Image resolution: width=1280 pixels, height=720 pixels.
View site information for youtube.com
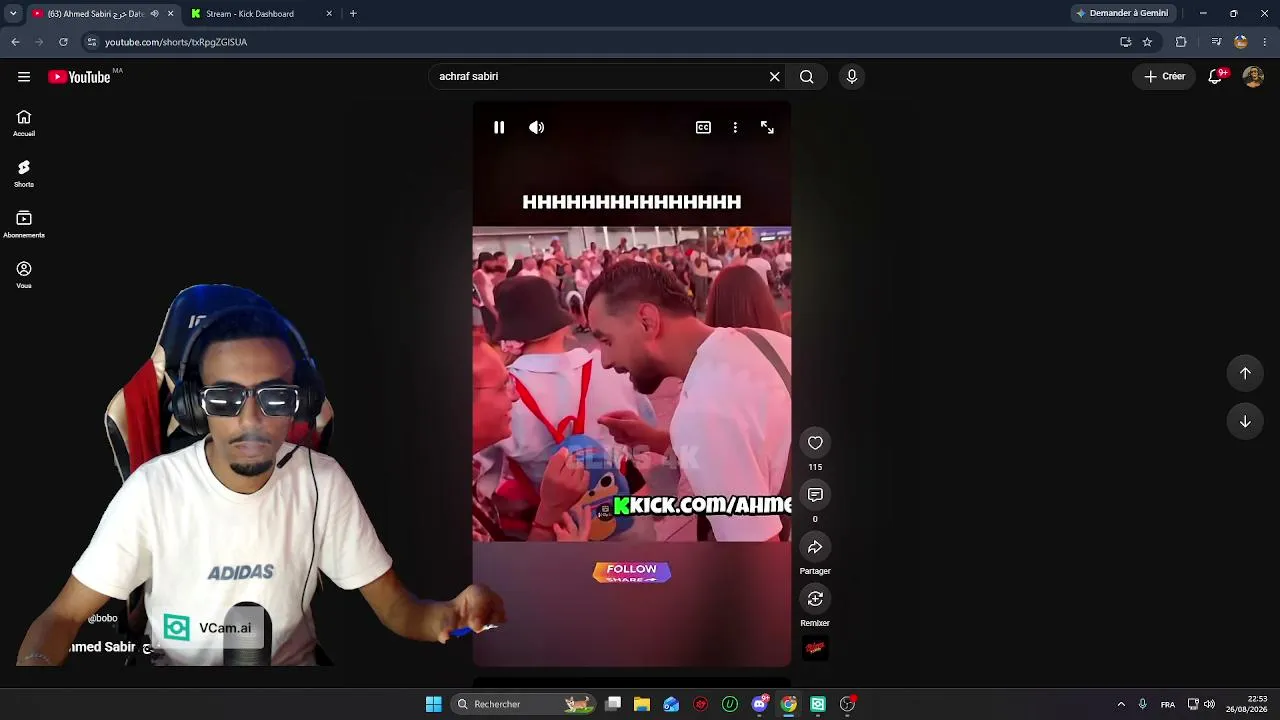(92, 42)
